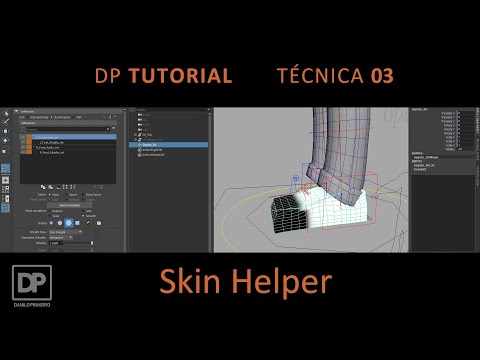Switch to single perspective view layout
Screen dimensions: 480x360
5,180
